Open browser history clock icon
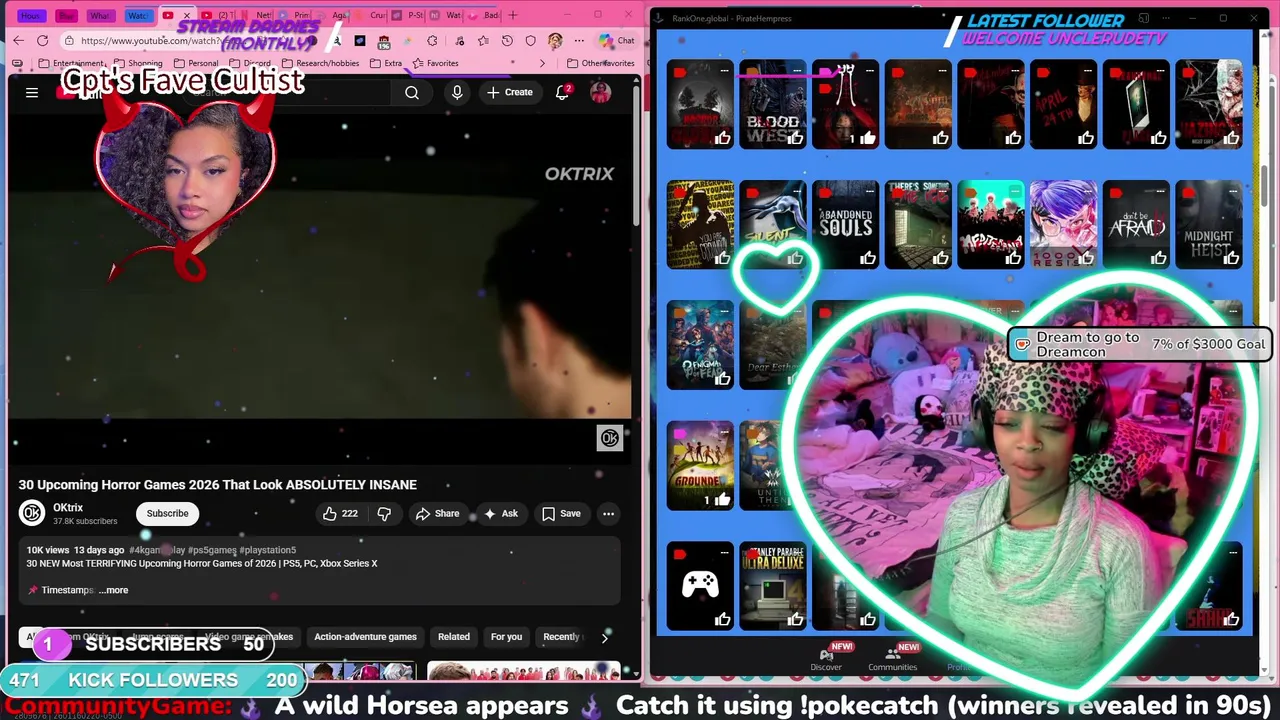The width and height of the screenshot is (1280, 720). pos(507,40)
